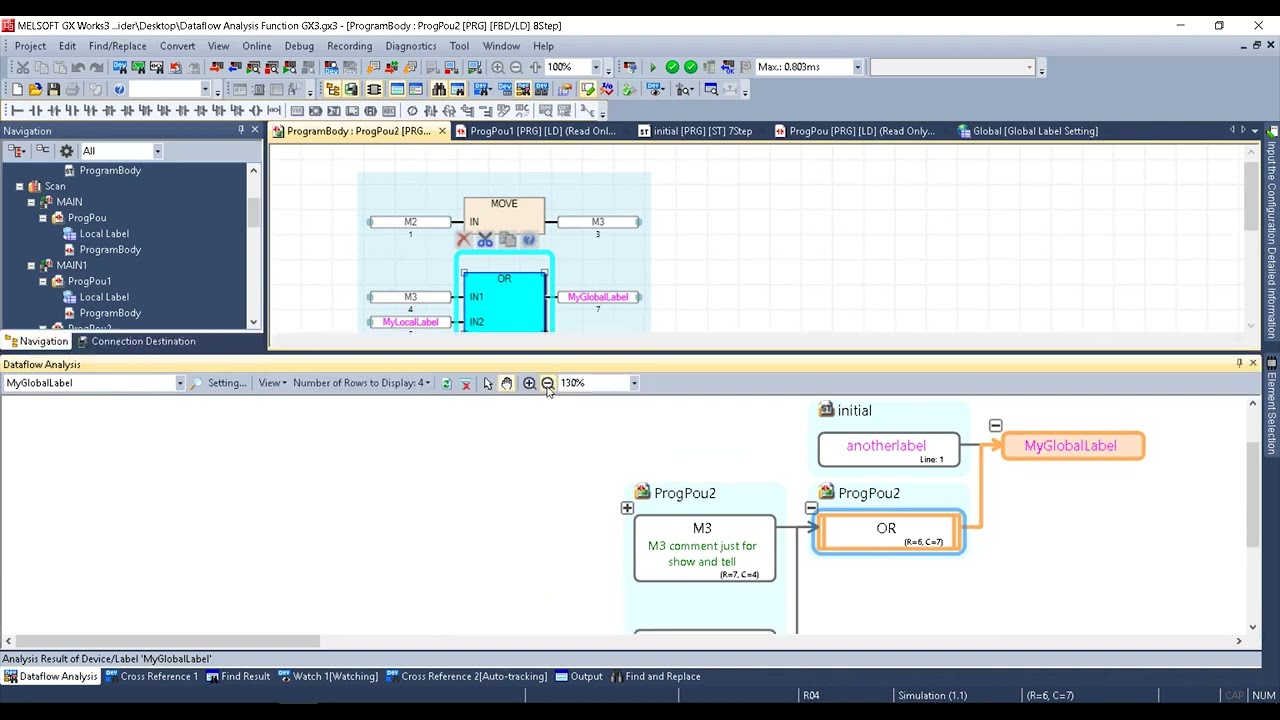Select the Dataflow hand pan tool
This screenshot has width=1280, height=720.
click(507, 383)
